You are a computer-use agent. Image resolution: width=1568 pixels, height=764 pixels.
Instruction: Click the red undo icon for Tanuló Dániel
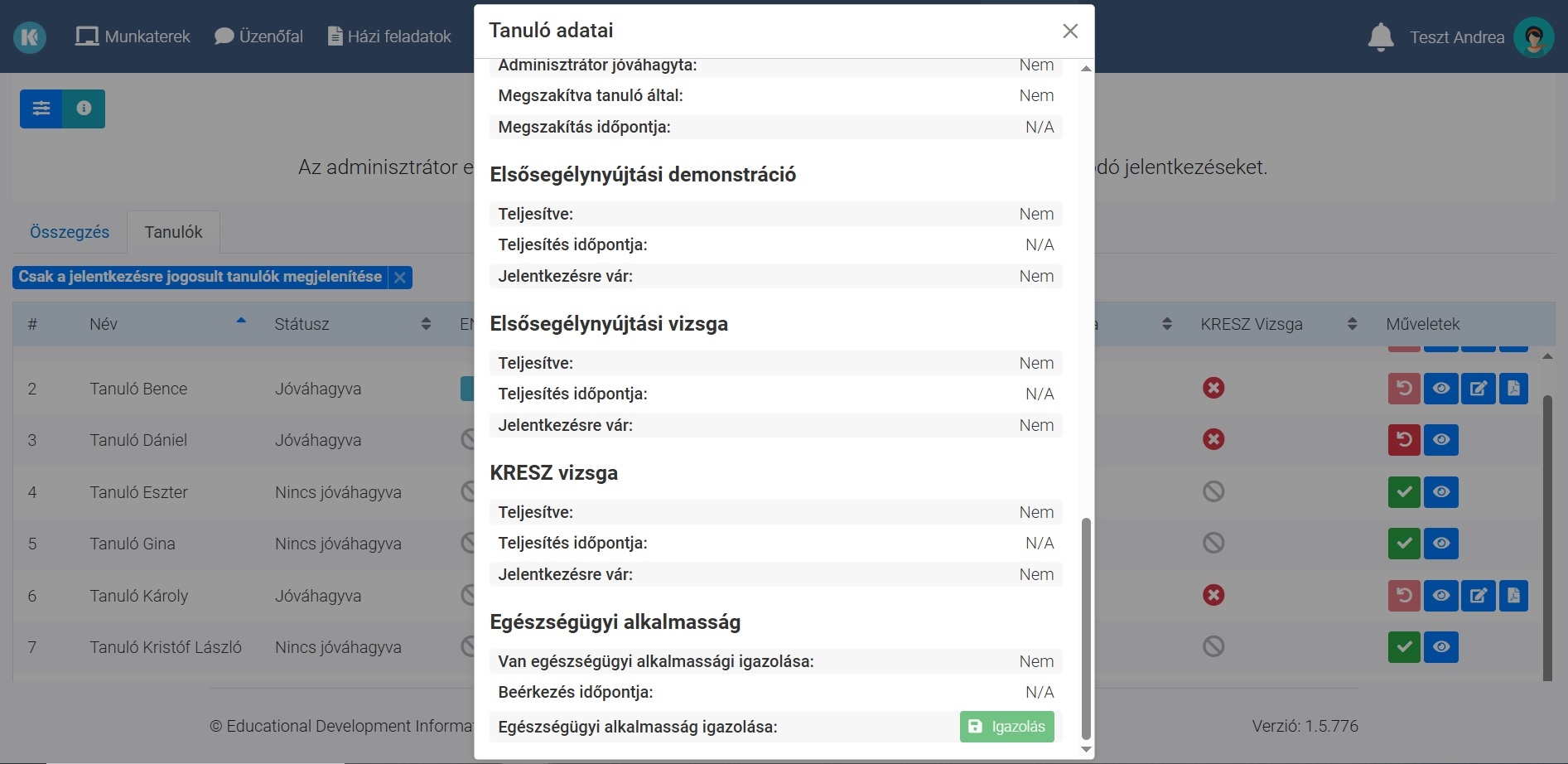tap(1404, 439)
